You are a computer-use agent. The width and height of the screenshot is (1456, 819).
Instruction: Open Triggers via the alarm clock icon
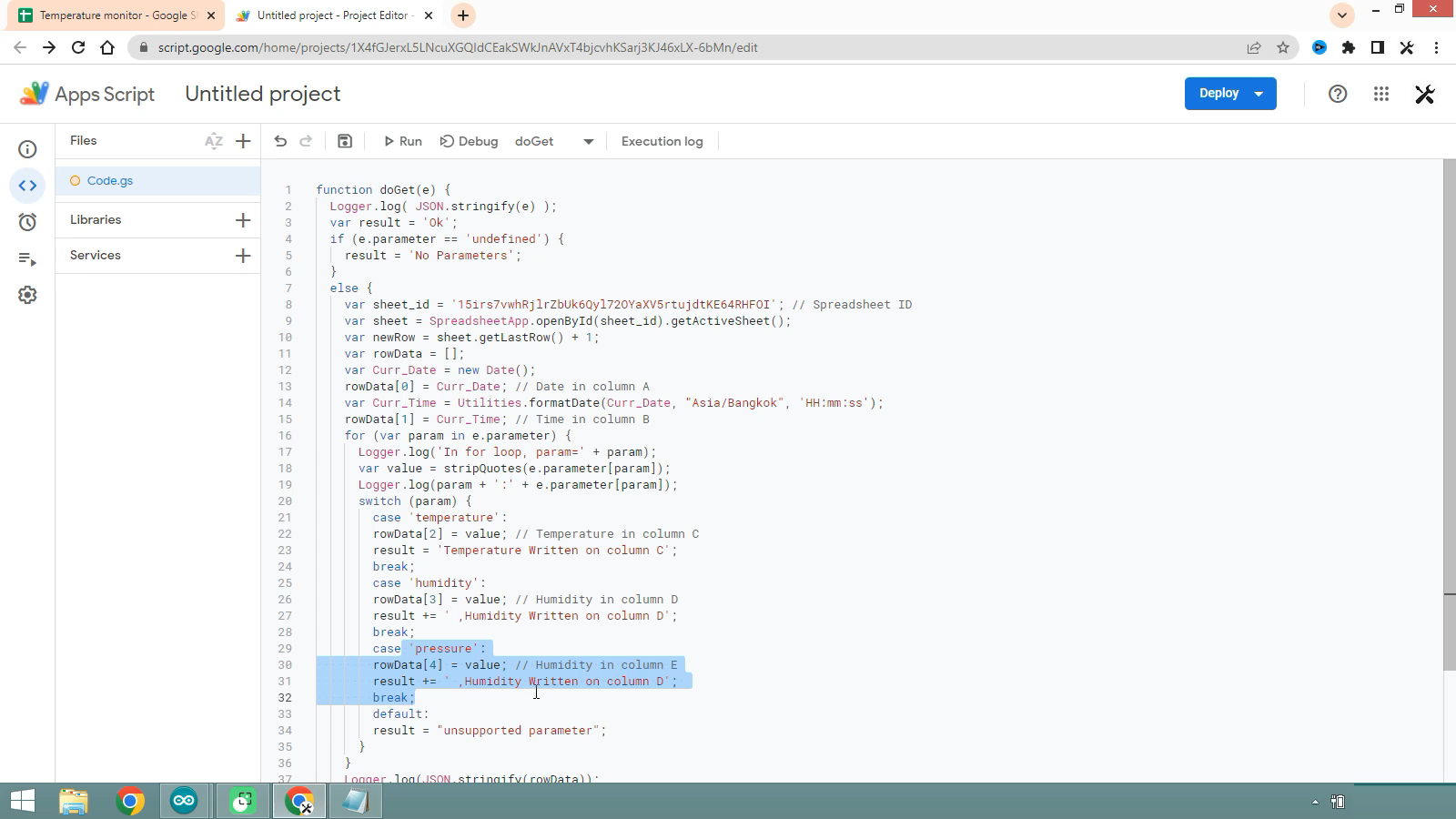coord(27,222)
